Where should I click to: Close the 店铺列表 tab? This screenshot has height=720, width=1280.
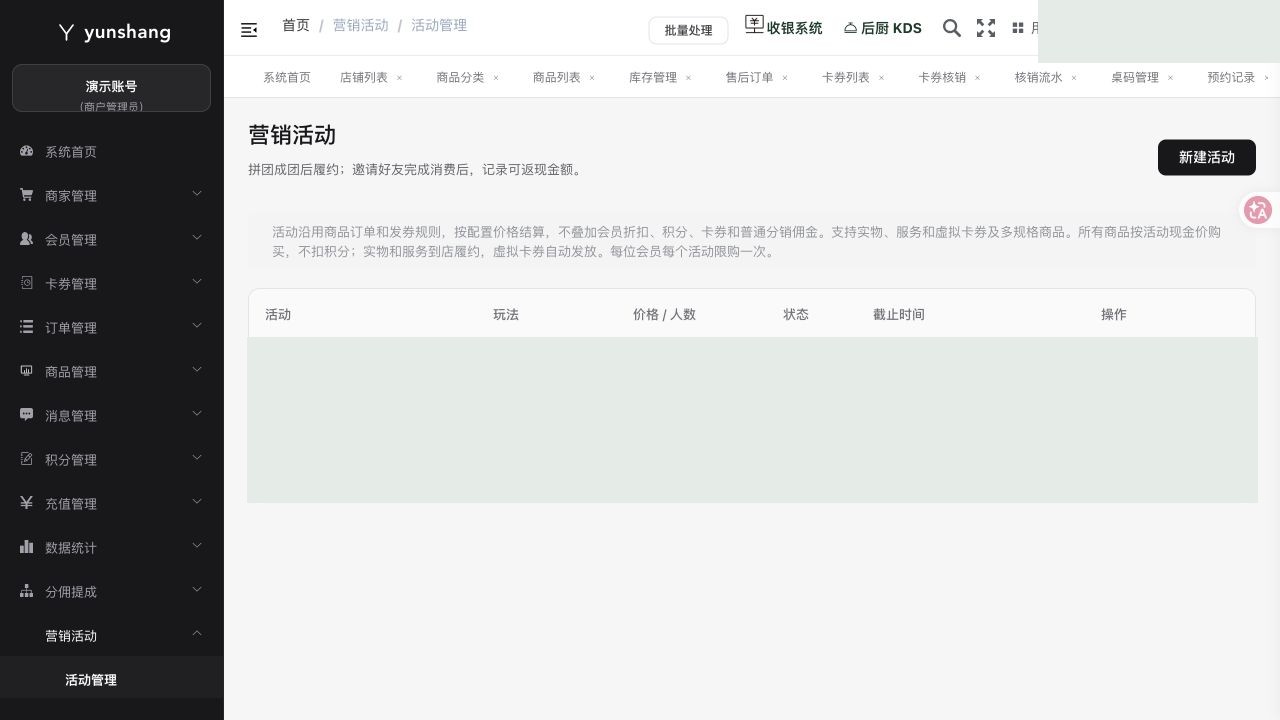coord(399,77)
